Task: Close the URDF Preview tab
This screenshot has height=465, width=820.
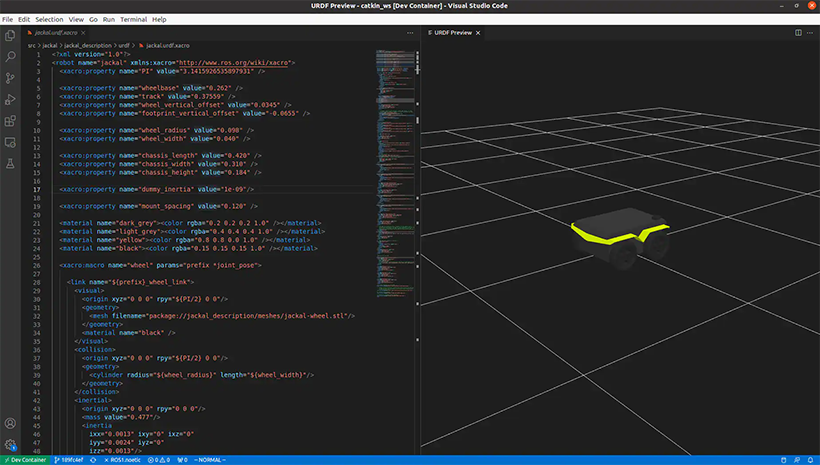Action: point(478,32)
